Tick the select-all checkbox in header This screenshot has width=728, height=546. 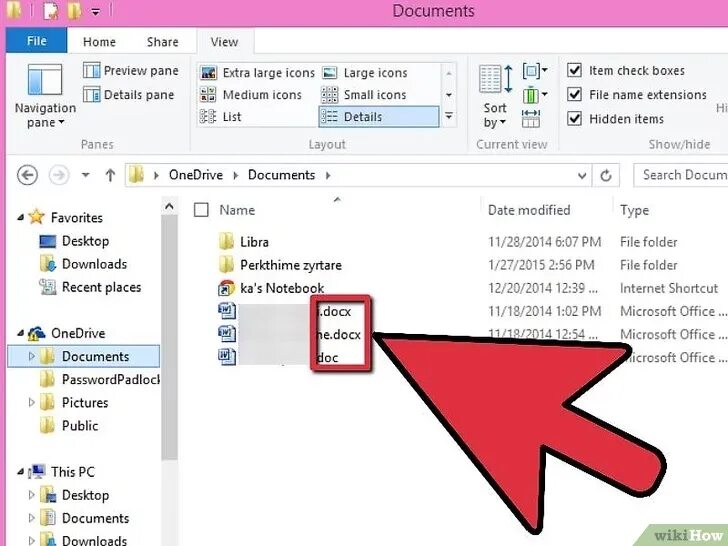(x=201, y=210)
